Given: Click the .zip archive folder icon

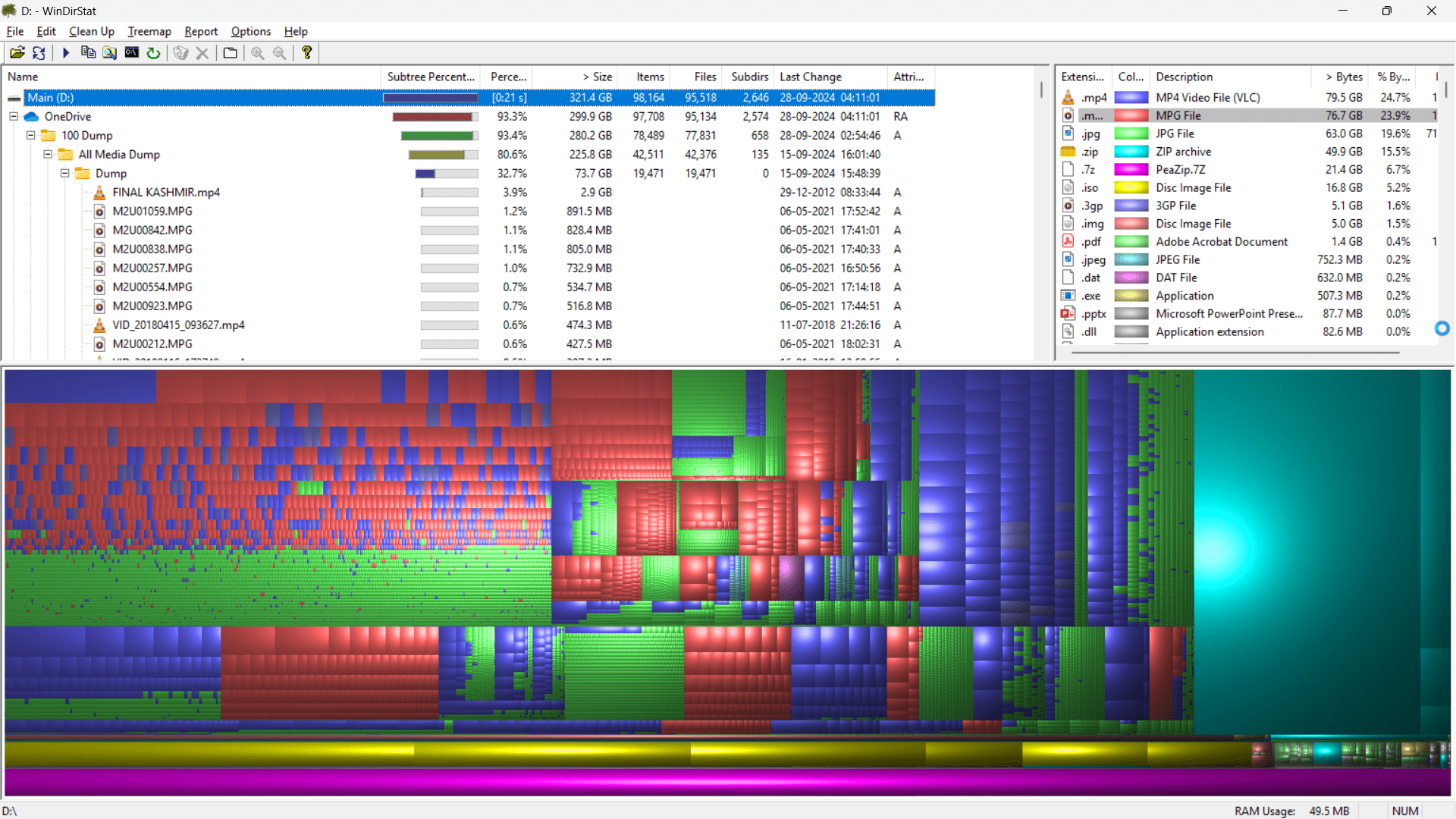Looking at the screenshot, I should [x=1068, y=152].
